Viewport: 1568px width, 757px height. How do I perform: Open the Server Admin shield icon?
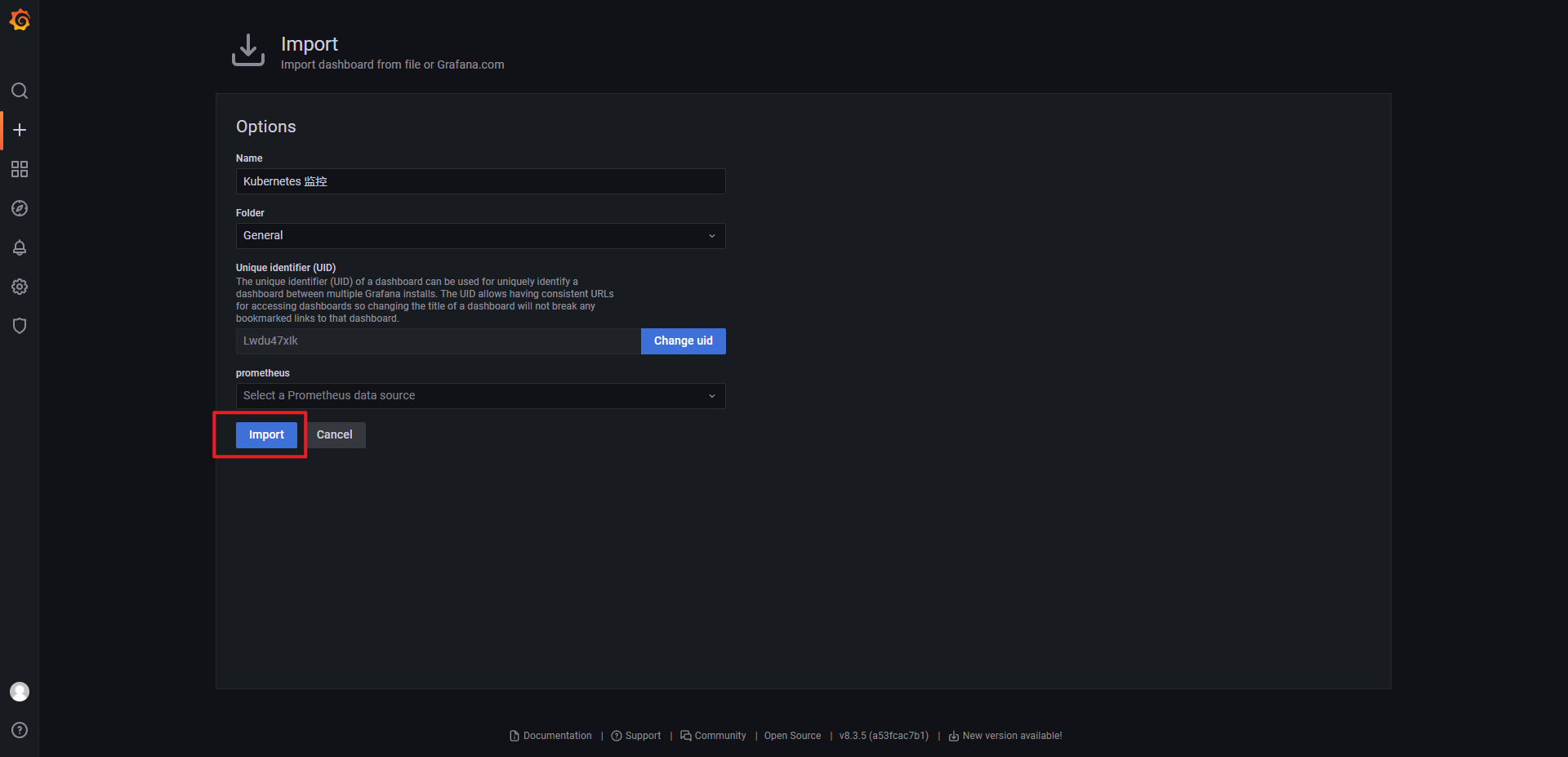(20, 326)
